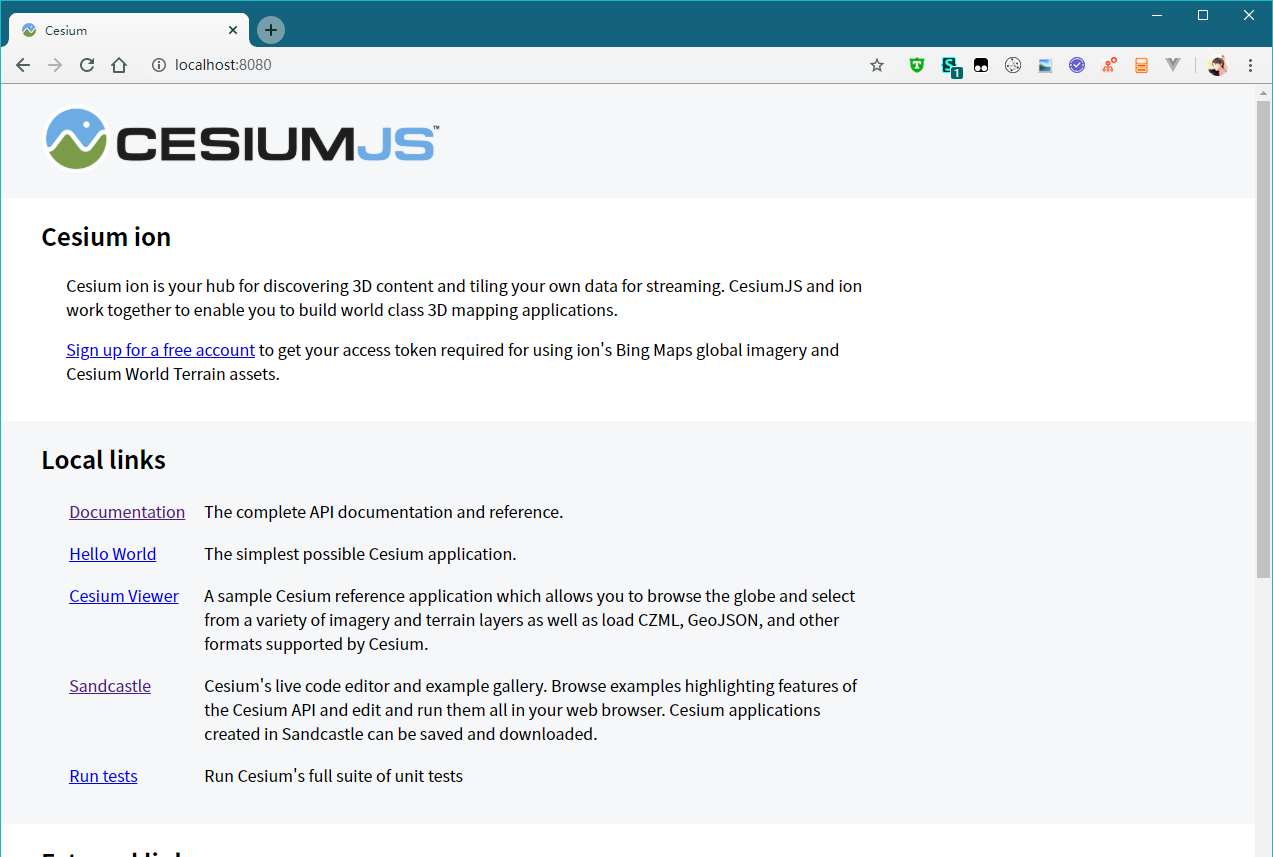
Task: Open the Sandcastle link
Action: pos(110,686)
